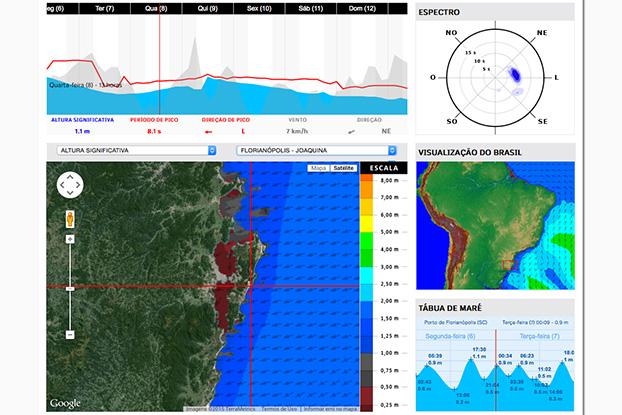Image resolution: width=622 pixels, height=415 pixels.
Task: Click the 17:38 high tide label
Action: tap(479, 350)
